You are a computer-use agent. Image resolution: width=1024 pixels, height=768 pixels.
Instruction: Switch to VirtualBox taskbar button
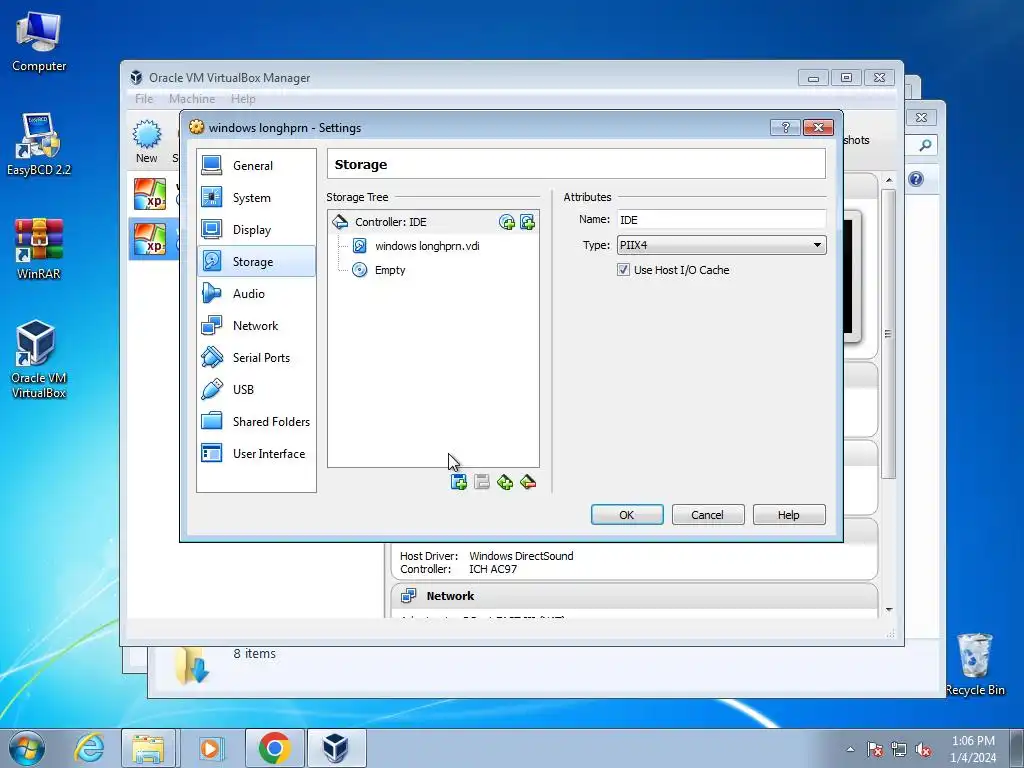pyautogui.click(x=336, y=748)
